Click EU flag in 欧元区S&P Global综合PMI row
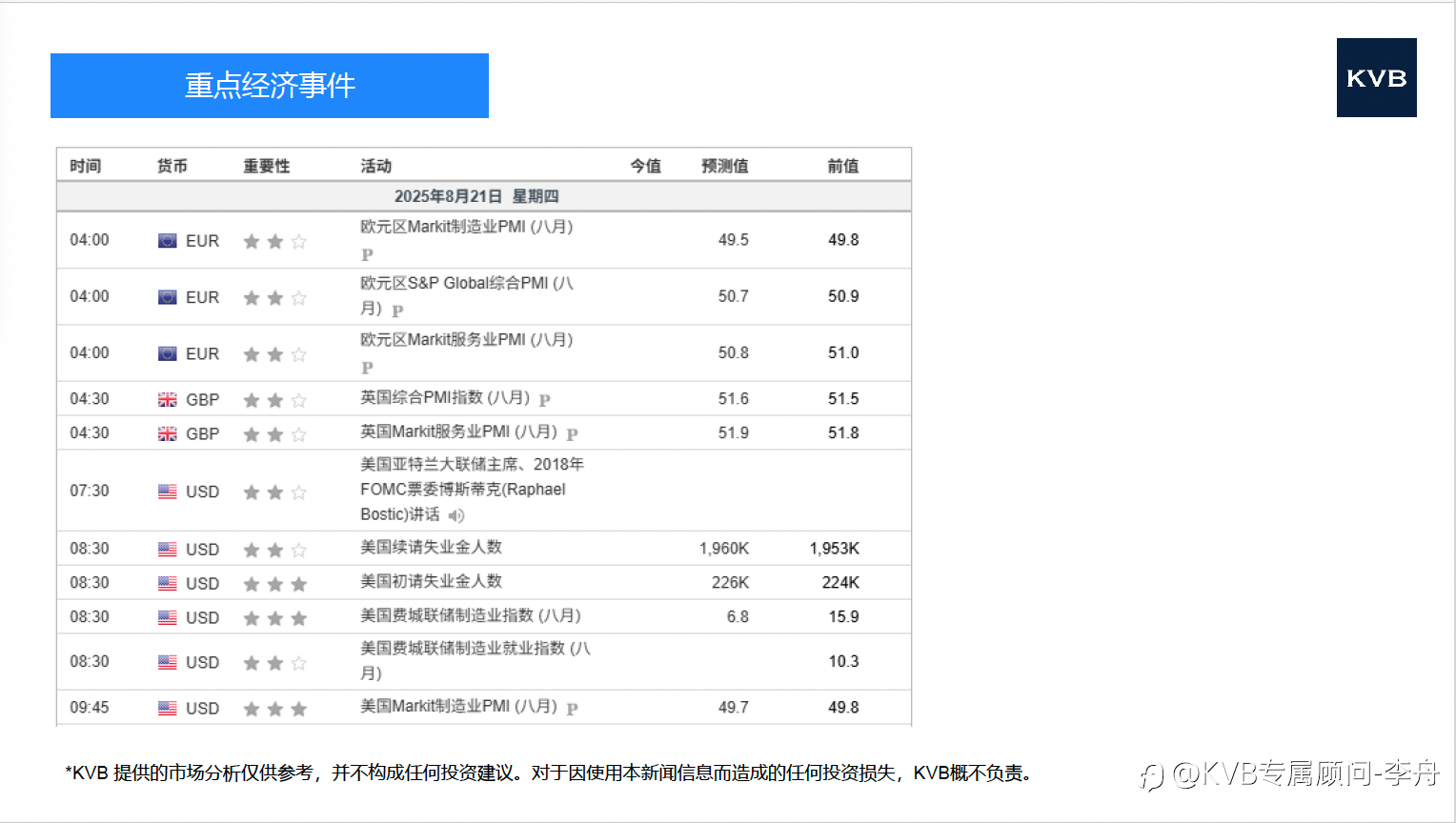1456x823 pixels. pyautogui.click(x=168, y=297)
